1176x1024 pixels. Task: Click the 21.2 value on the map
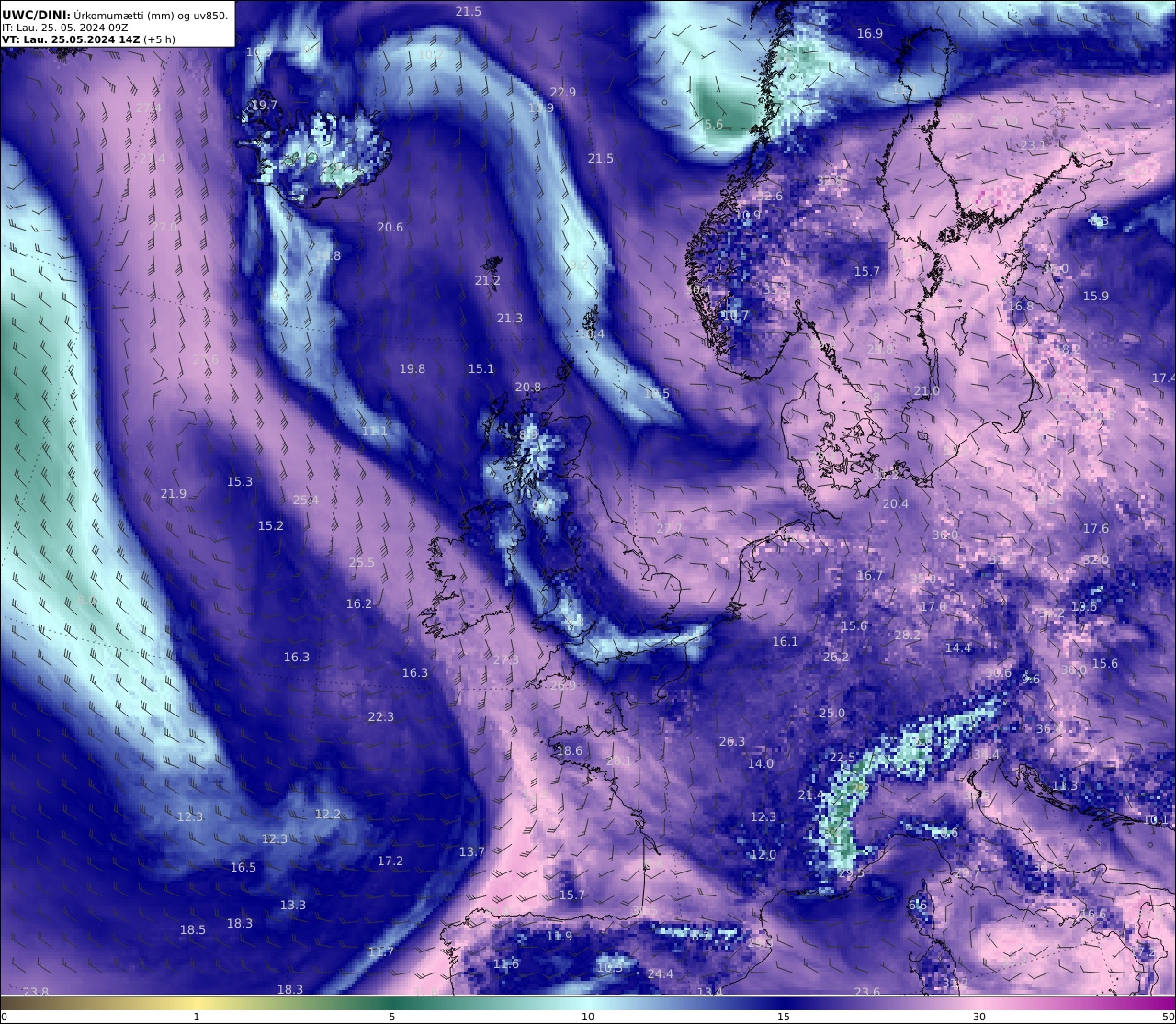point(488,280)
